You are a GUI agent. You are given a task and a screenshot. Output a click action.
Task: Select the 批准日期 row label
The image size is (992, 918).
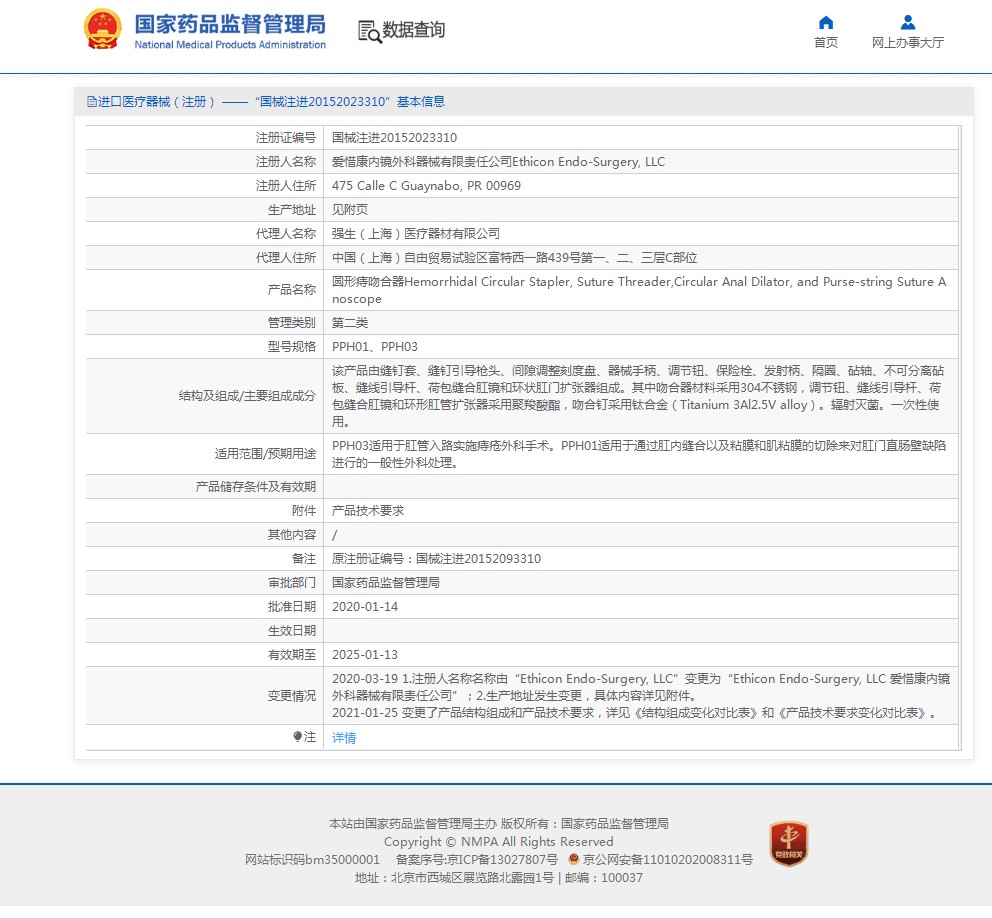point(292,607)
